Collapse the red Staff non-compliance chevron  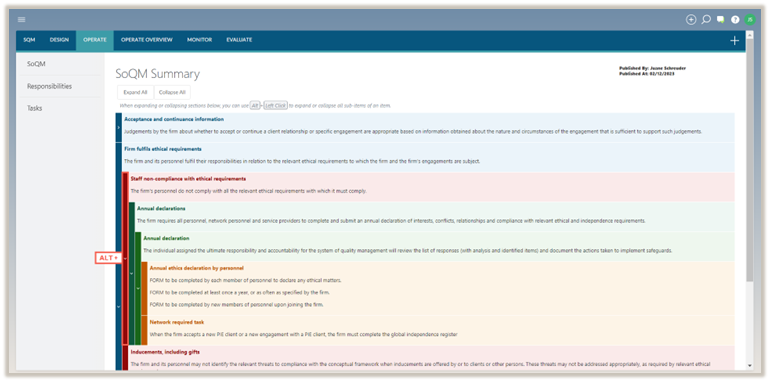125,258
